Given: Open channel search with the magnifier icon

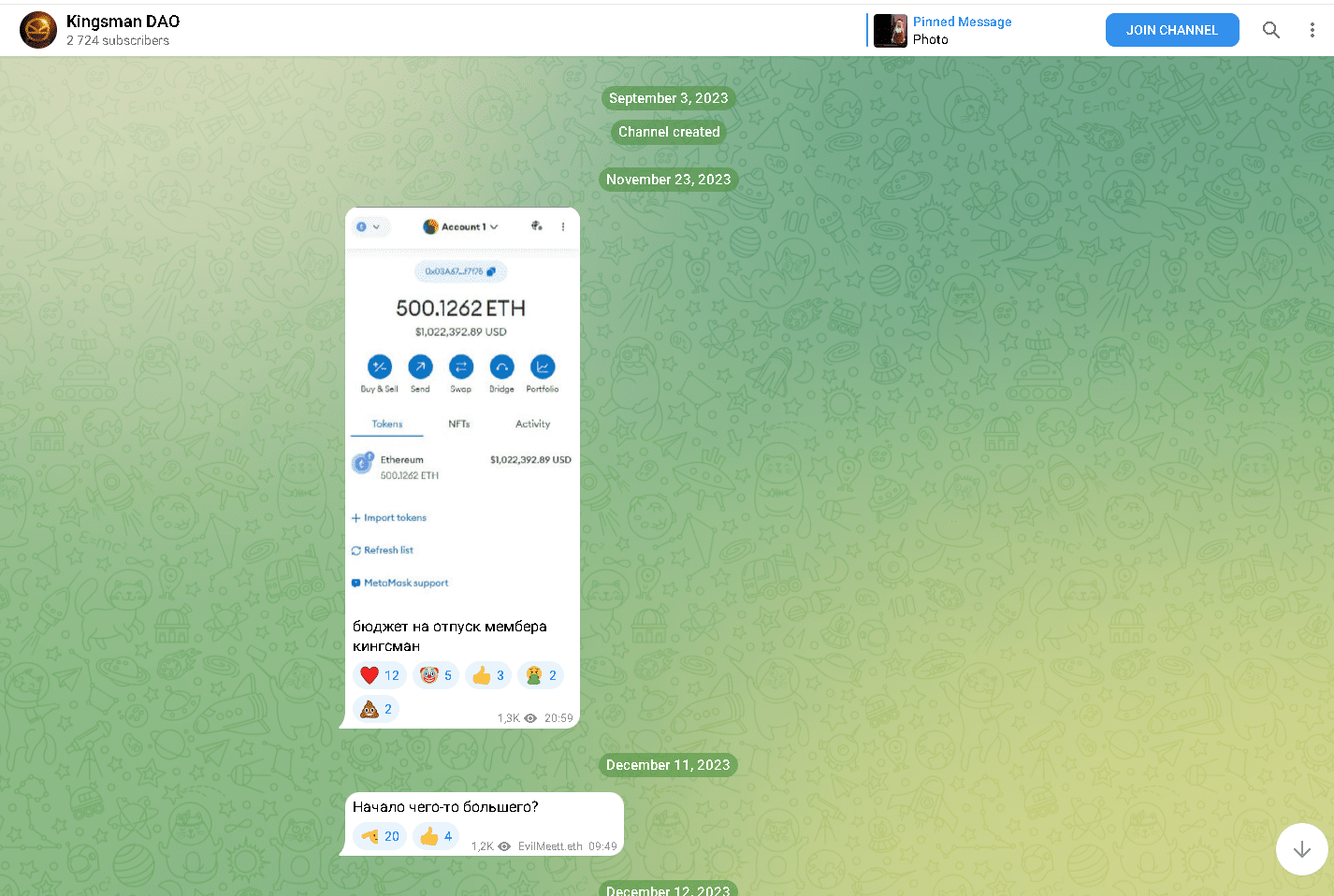Looking at the screenshot, I should [x=1271, y=30].
